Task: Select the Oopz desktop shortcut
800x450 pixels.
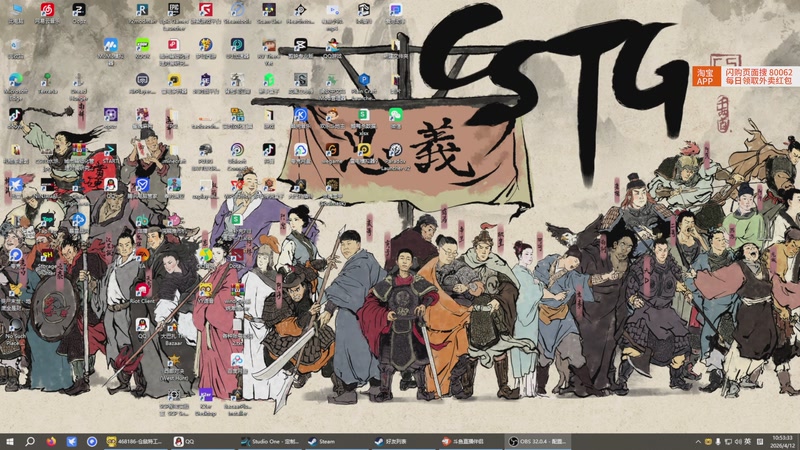Action: (x=79, y=13)
